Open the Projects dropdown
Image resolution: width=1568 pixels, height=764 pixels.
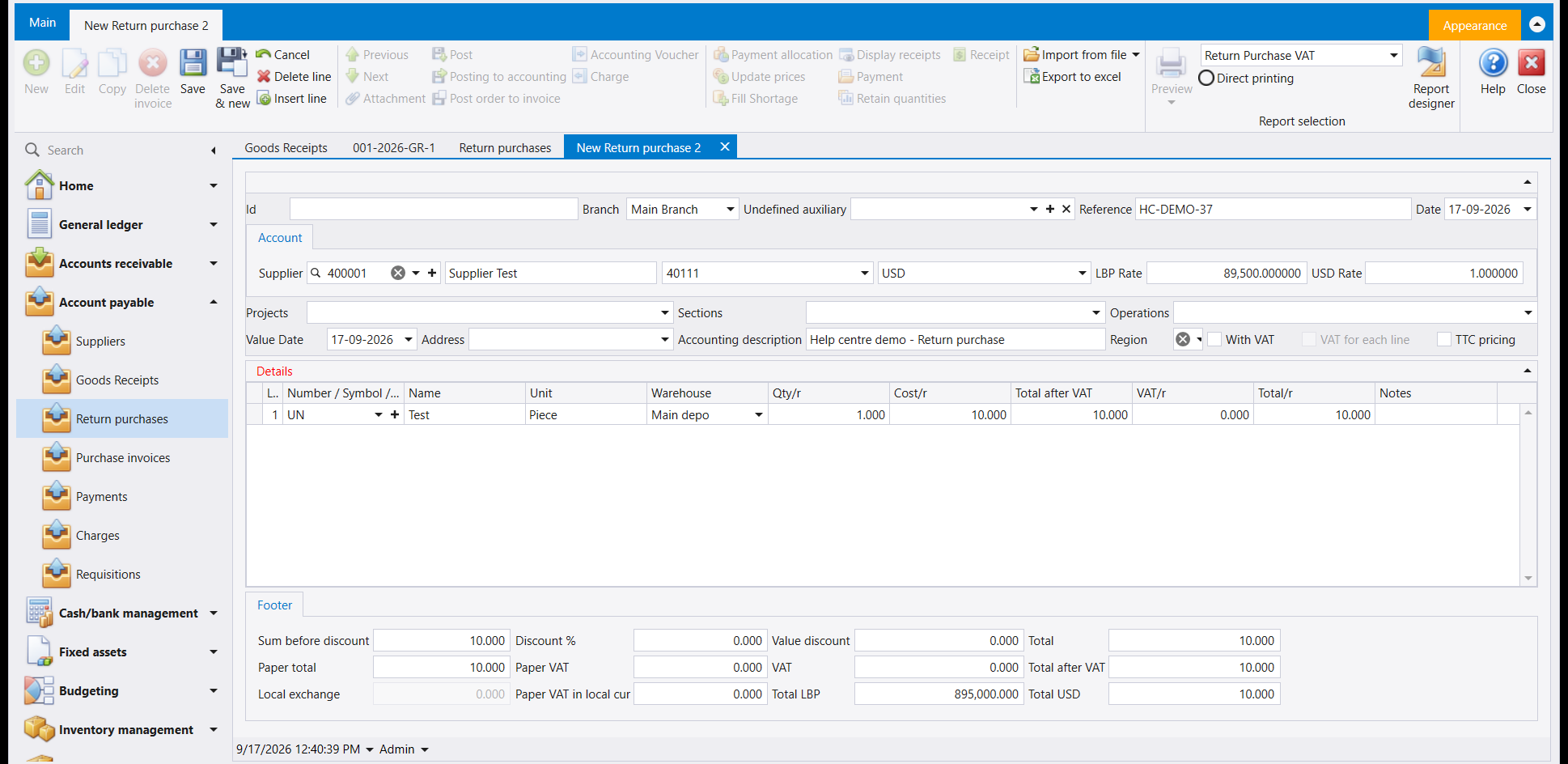click(665, 312)
